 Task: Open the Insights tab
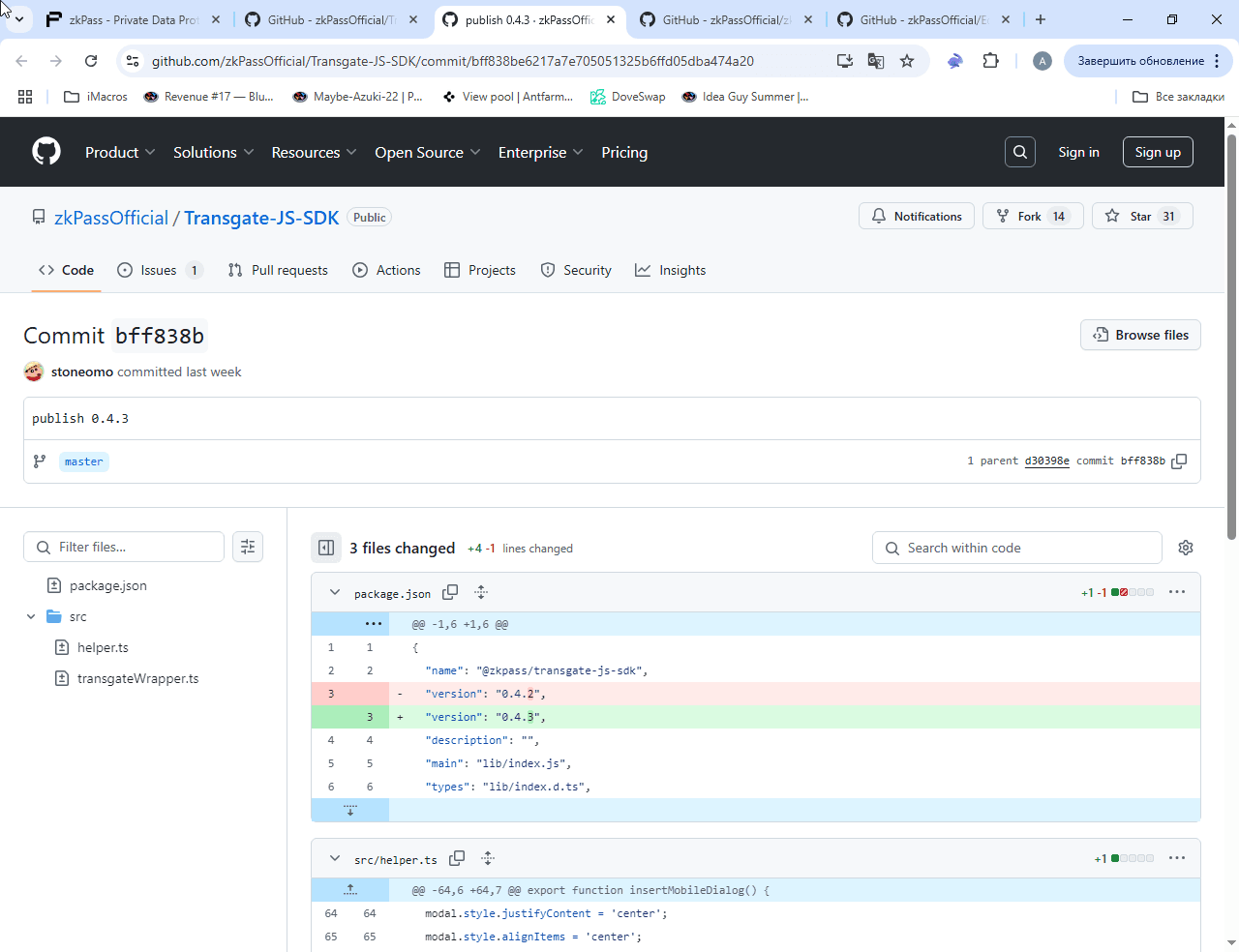pos(671,270)
